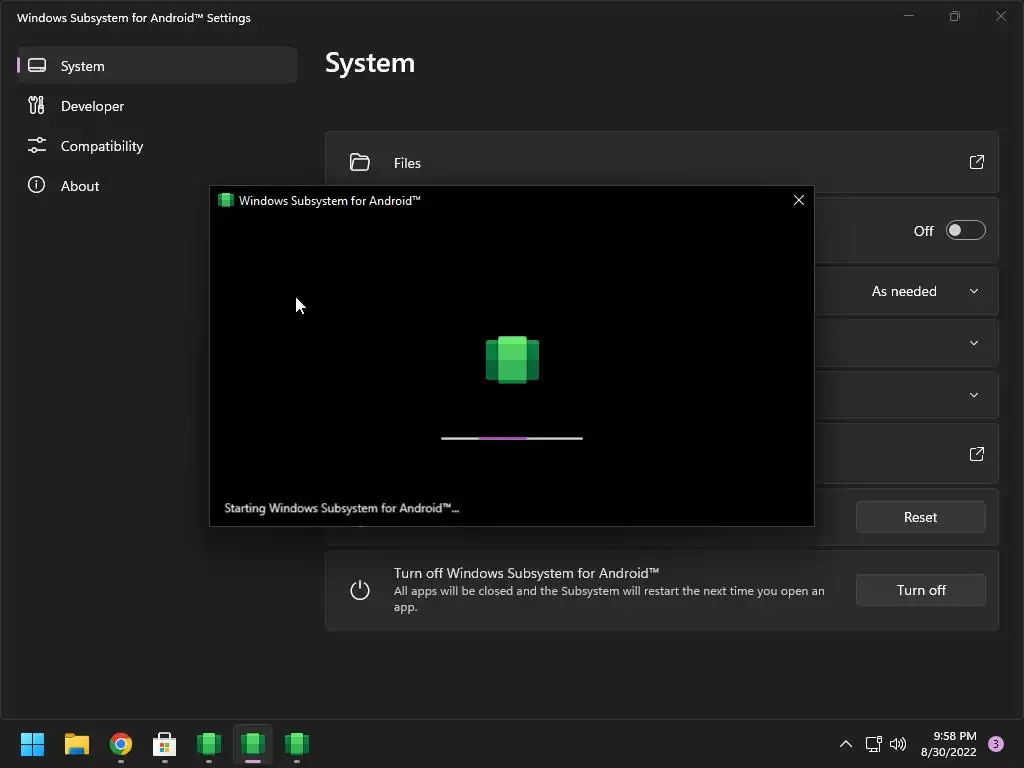Viewport: 1024px width, 768px height.
Task: Open the Windows Start menu
Action: (x=32, y=744)
